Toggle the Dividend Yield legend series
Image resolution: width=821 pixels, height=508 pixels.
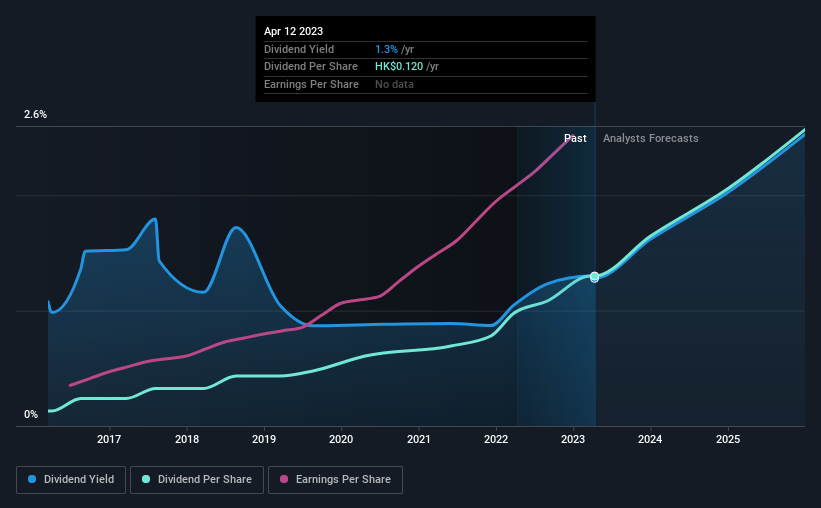point(71,480)
